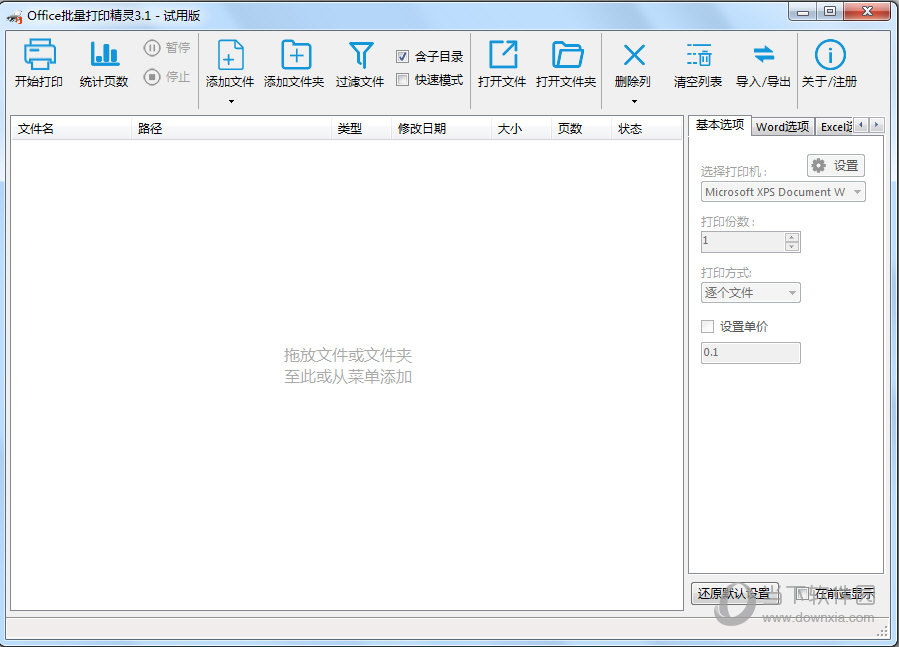Click the 设置 printer settings button
Screen dimensions: 899x647
click(x=835, y=166)
